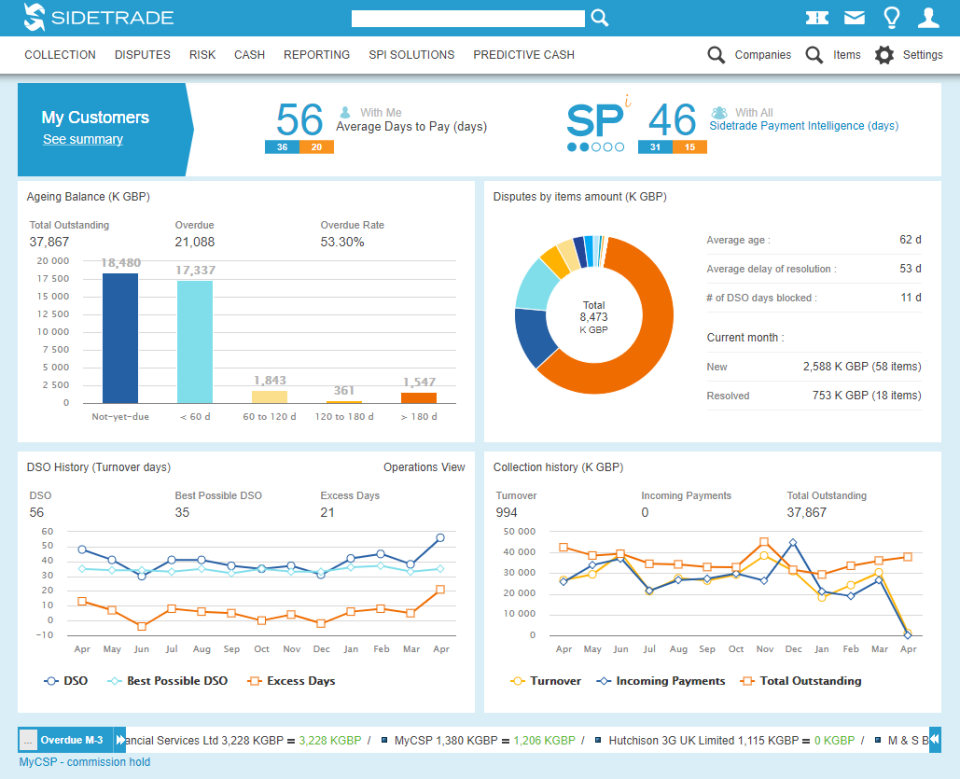Image resolution: width=960 pixels, height=779 pixels.
Task: Open the Settings gear
Action: click(907, 55)
